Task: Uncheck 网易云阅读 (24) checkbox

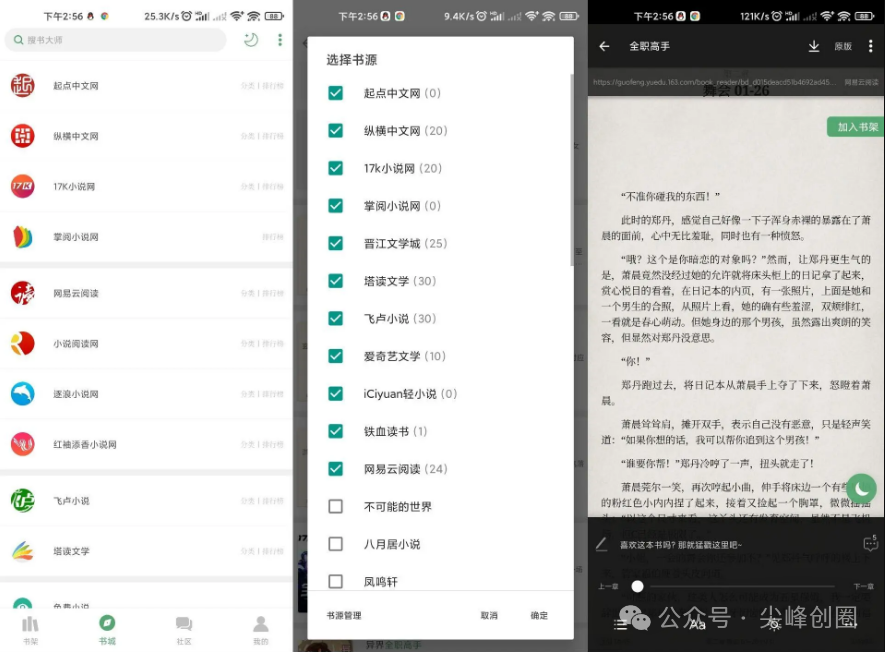Action: pos(335,469)
